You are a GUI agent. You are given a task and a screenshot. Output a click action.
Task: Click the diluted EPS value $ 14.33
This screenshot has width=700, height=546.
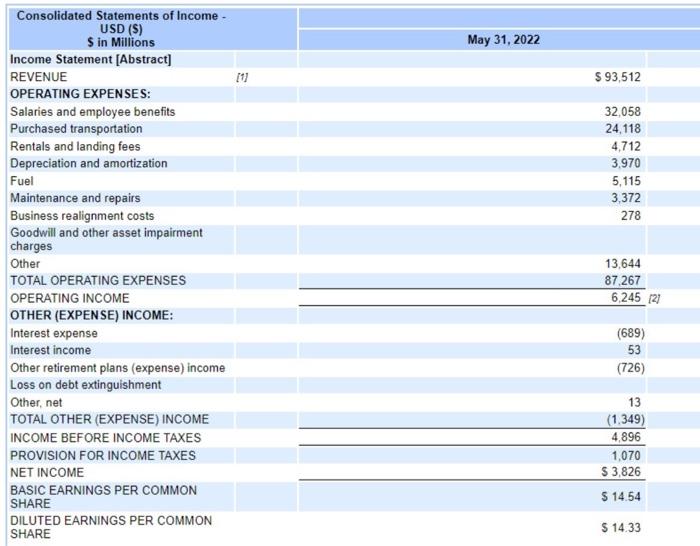click(621, 528)
